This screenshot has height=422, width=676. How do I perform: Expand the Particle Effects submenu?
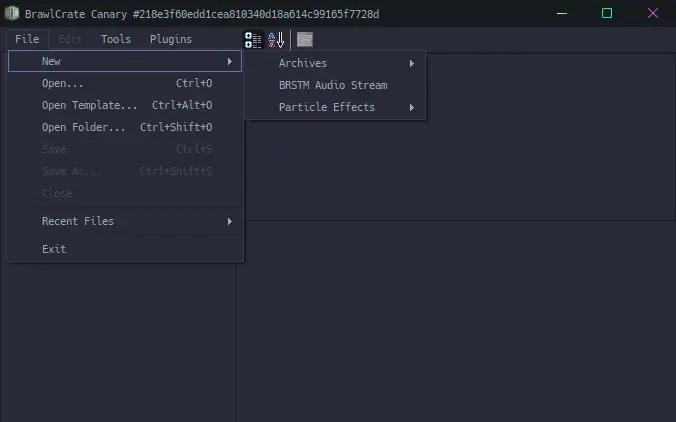[x=335, y=107]
